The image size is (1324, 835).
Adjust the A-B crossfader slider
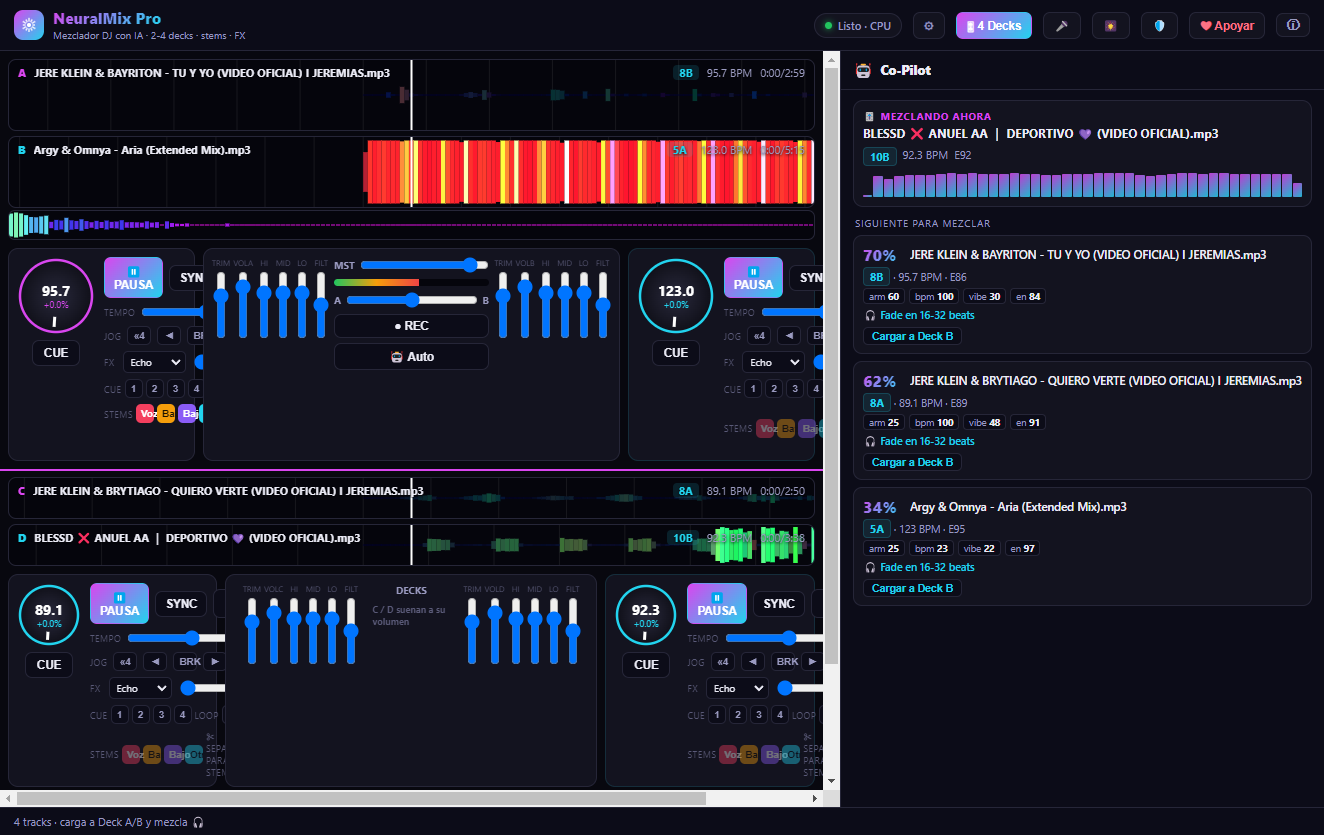pyautogui.click(x=412, y=300)
